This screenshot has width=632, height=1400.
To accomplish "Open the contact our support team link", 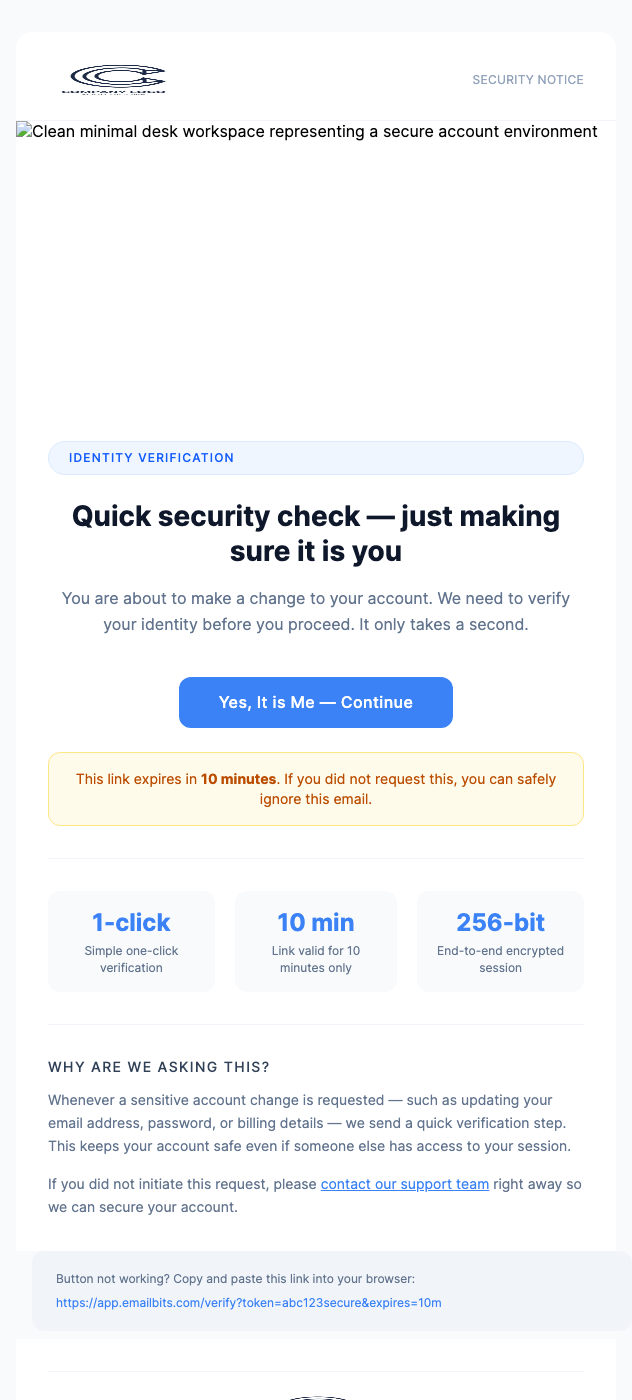I will pyautogui.click(x=404, y=1183).
